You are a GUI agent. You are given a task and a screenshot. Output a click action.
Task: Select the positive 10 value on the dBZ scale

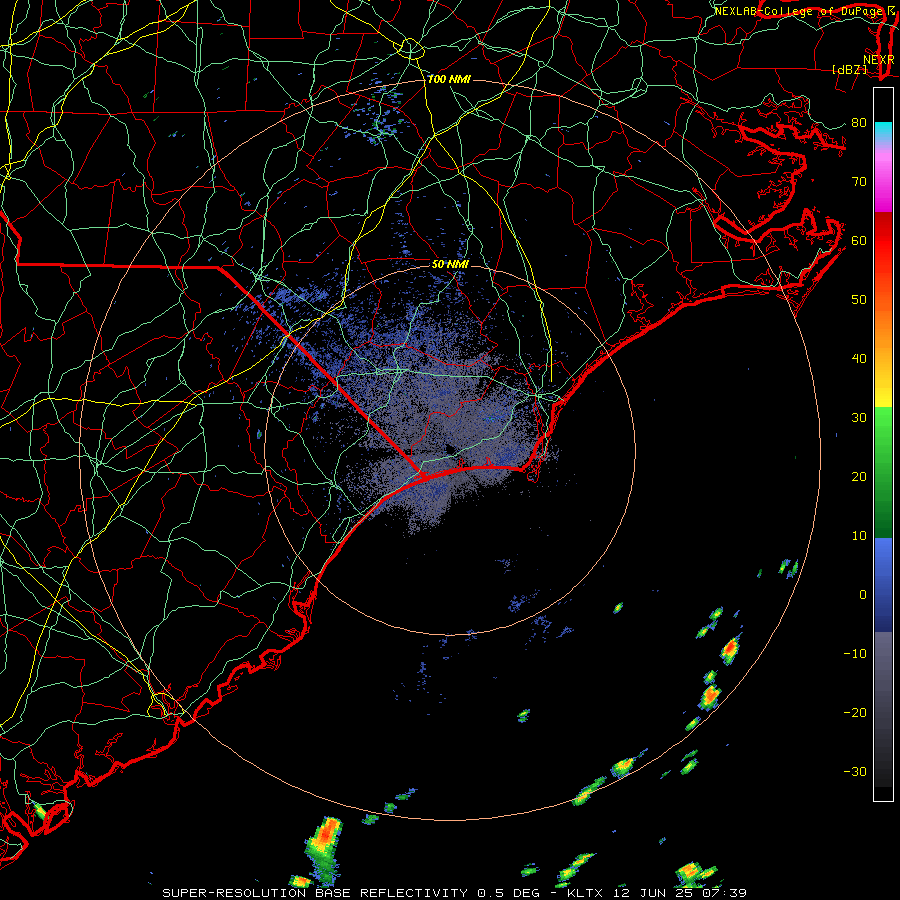click(859, 536)
